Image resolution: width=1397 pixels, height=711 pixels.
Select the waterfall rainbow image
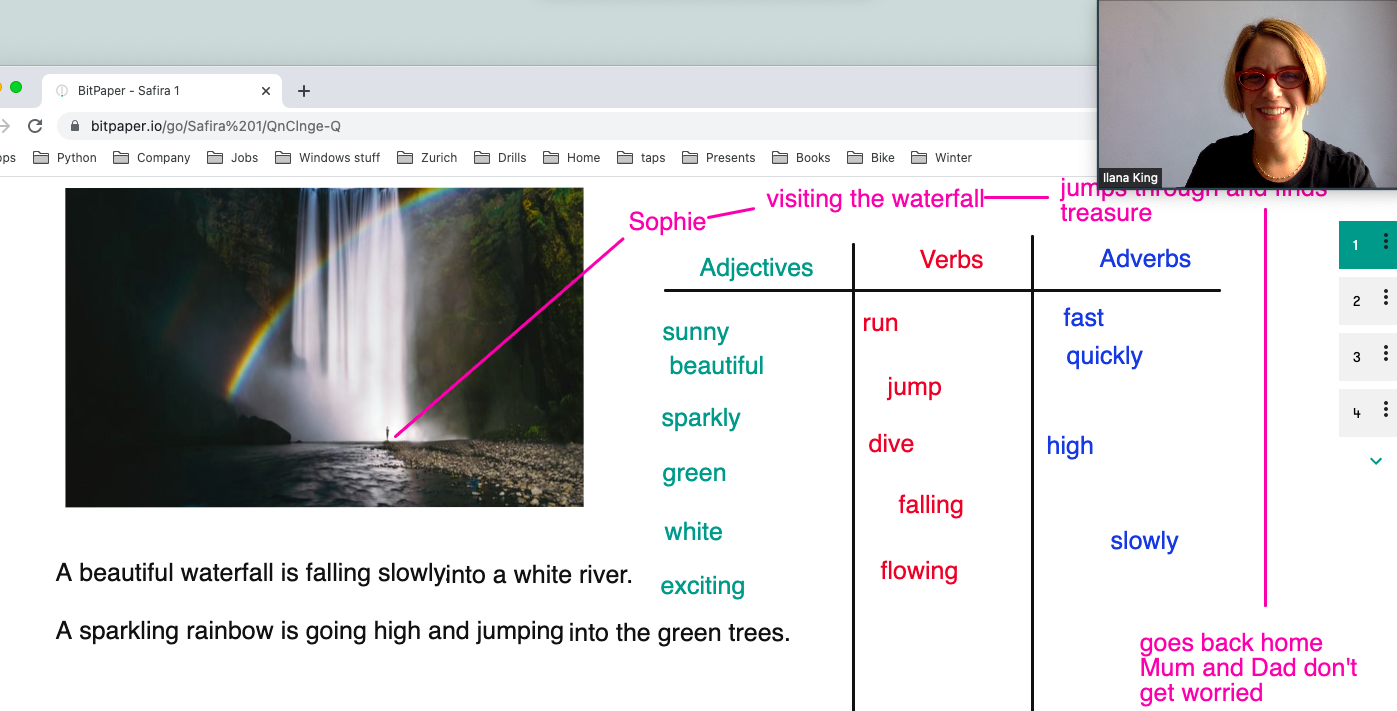click(324, 347)
